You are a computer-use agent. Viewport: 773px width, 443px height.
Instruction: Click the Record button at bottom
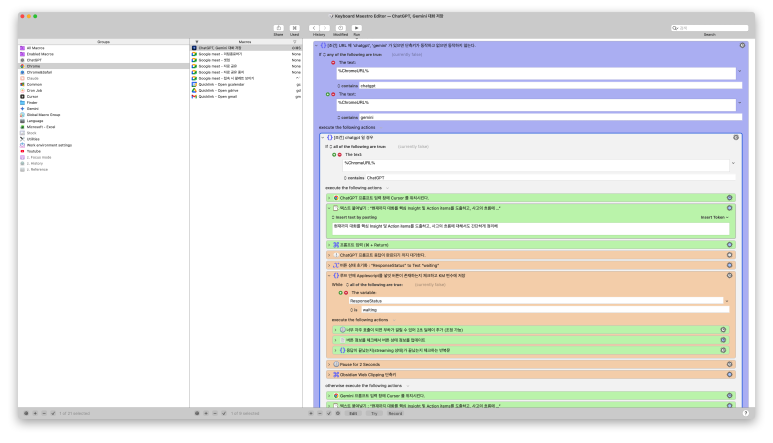pos(396,412)
